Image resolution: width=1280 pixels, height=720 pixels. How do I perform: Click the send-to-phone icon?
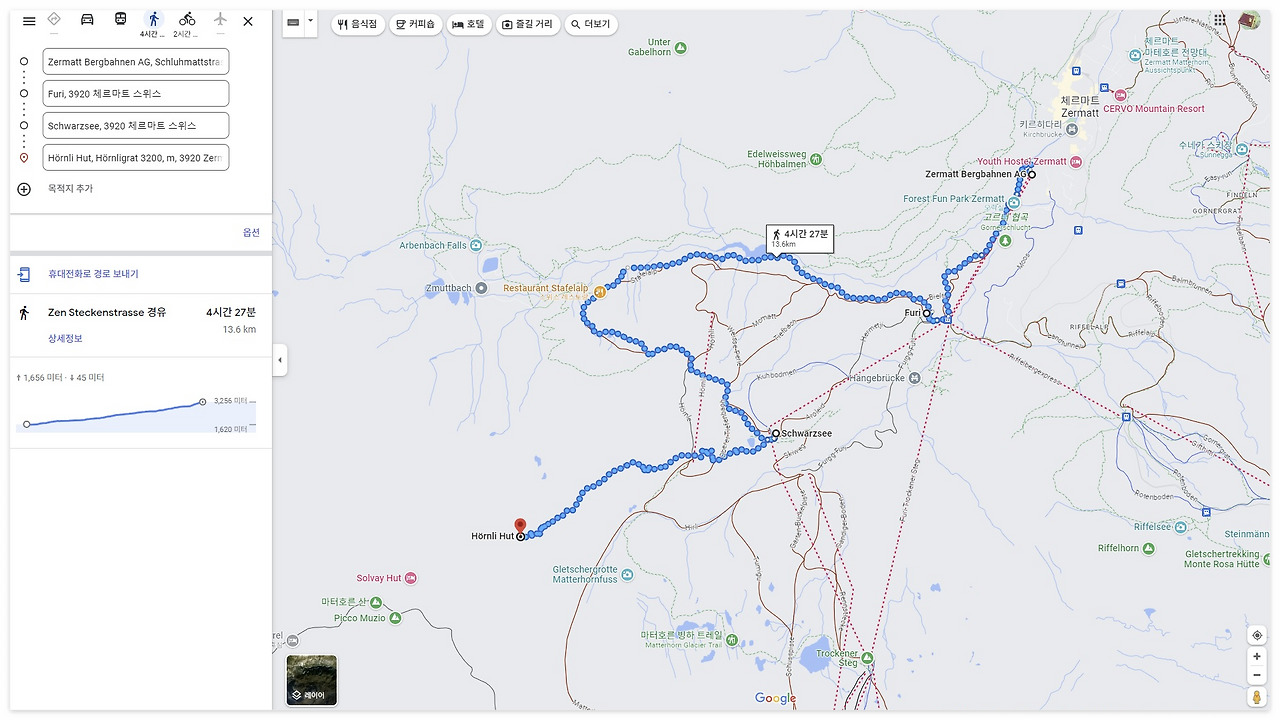24,274
